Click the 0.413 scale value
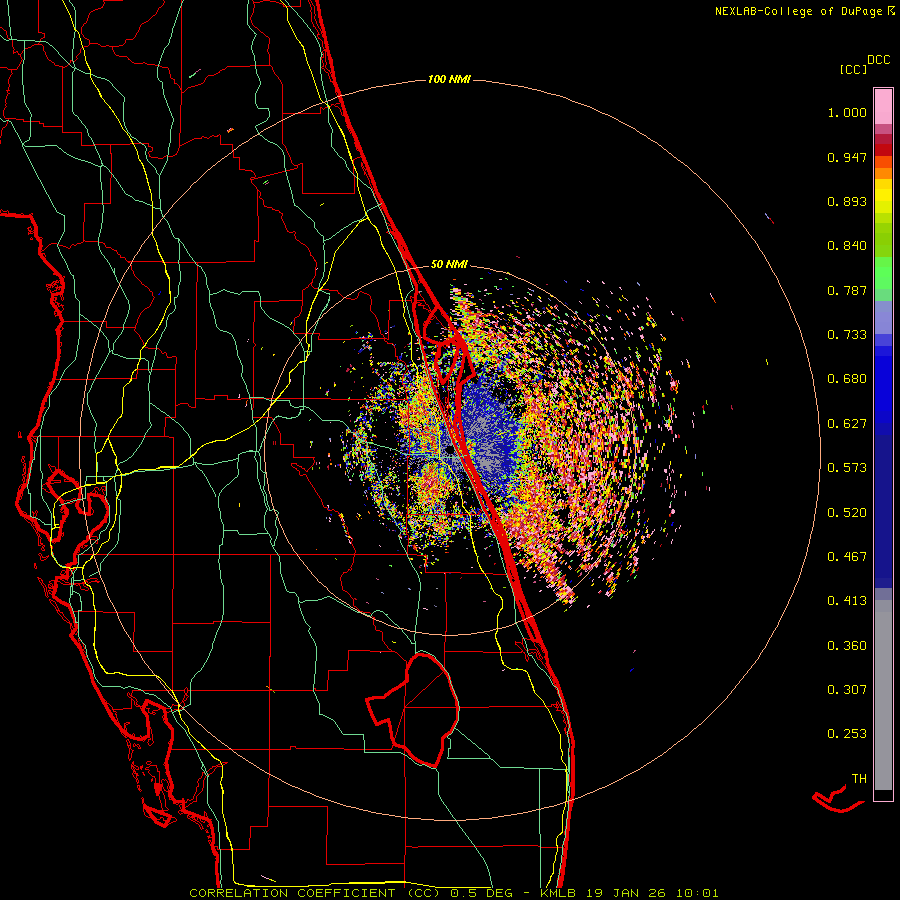Screen dimensions: 900x900 click(x=847, y=601)
